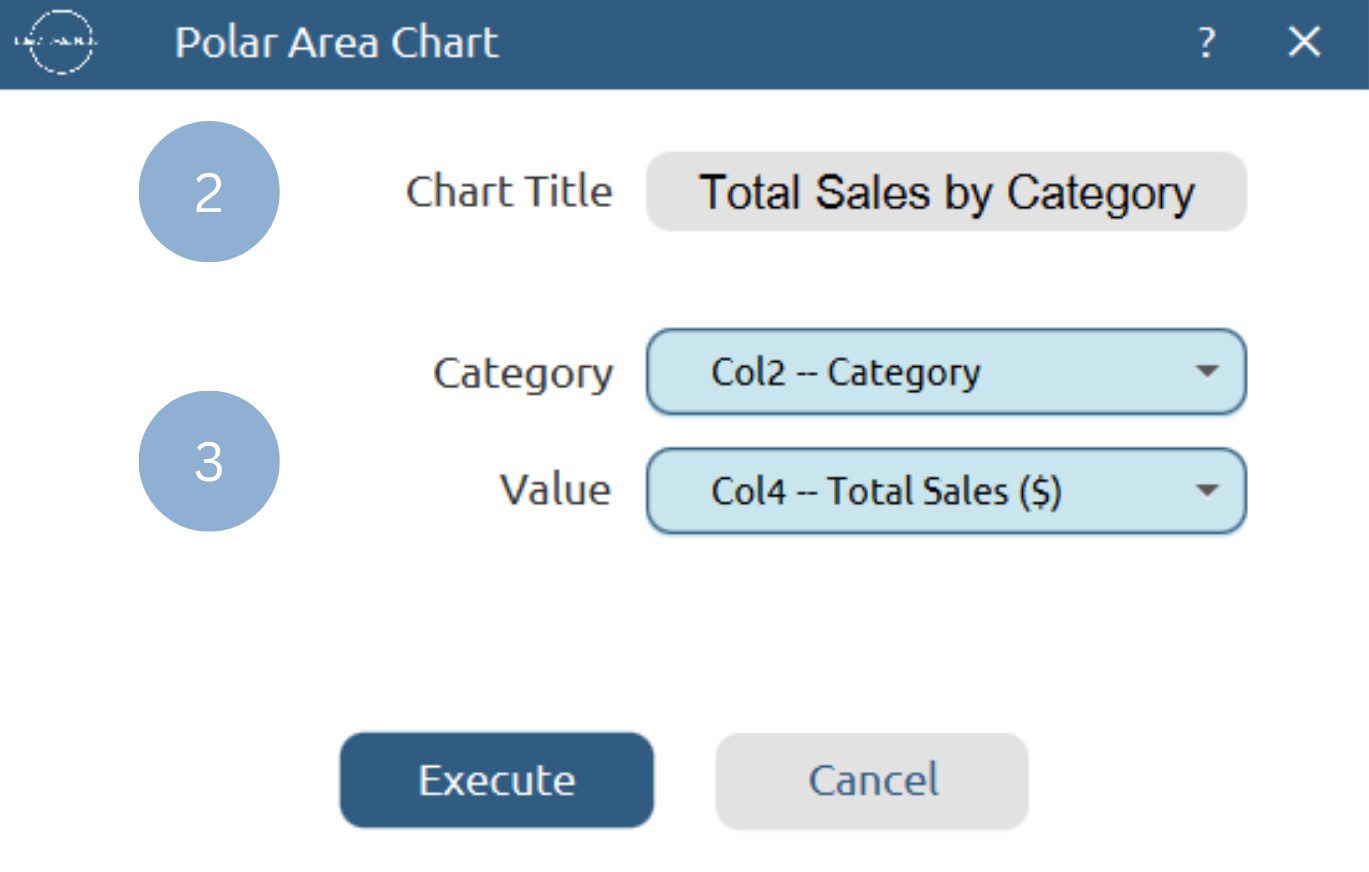Click the Chart Title label
The width and height of the screenshot is (1369, 872).
point(509,192)
